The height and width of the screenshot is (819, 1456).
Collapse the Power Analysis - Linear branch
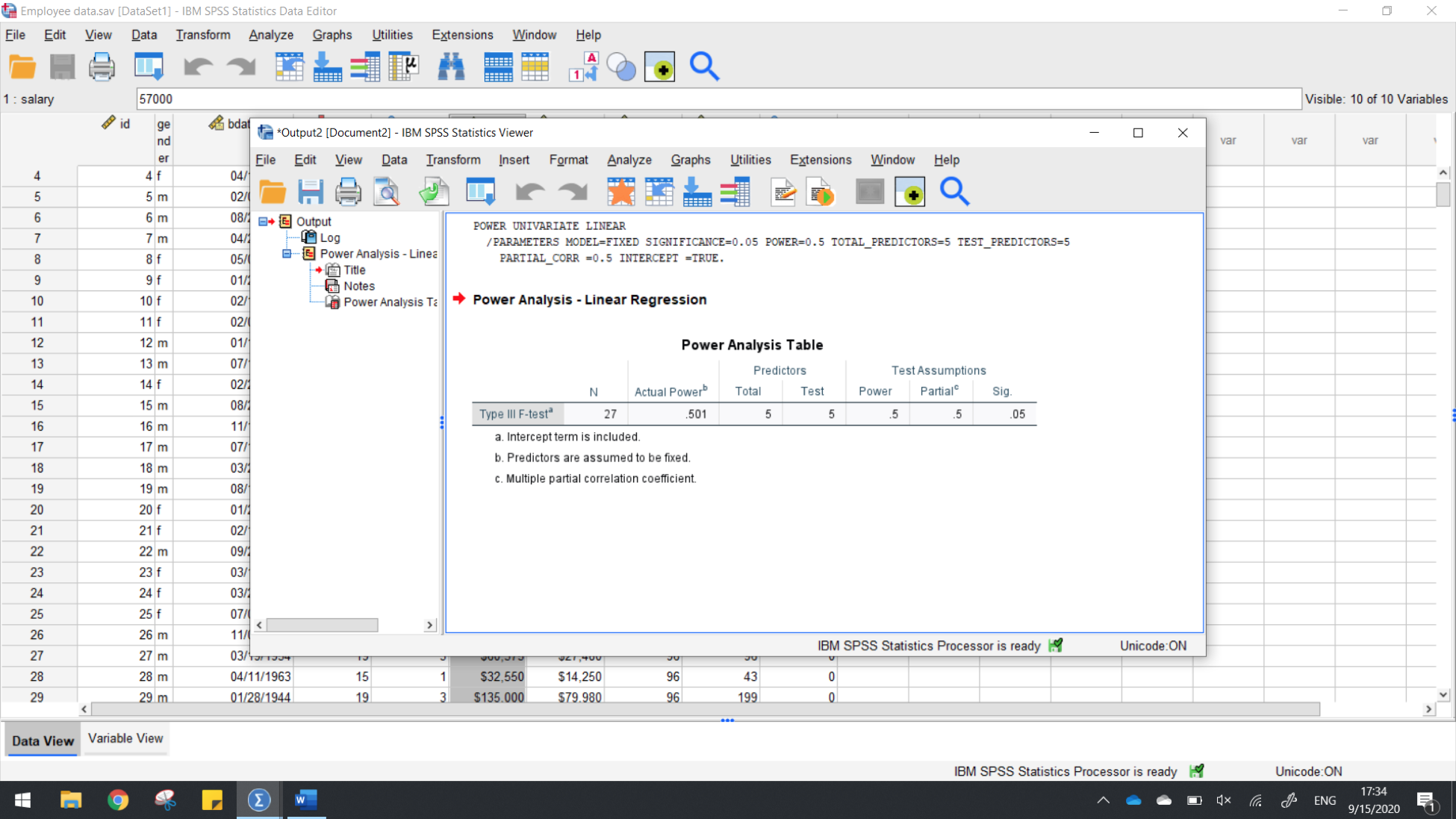[x=287, y=254]
